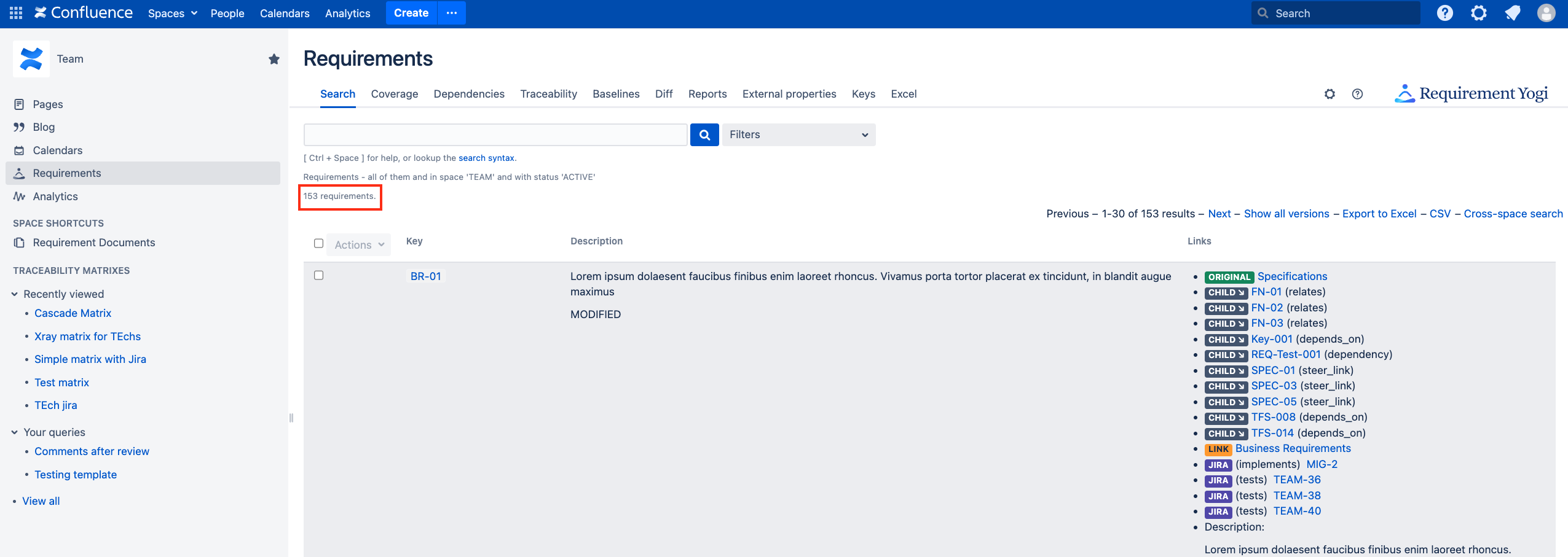Click into the requirements search query field

click(495, 134)
